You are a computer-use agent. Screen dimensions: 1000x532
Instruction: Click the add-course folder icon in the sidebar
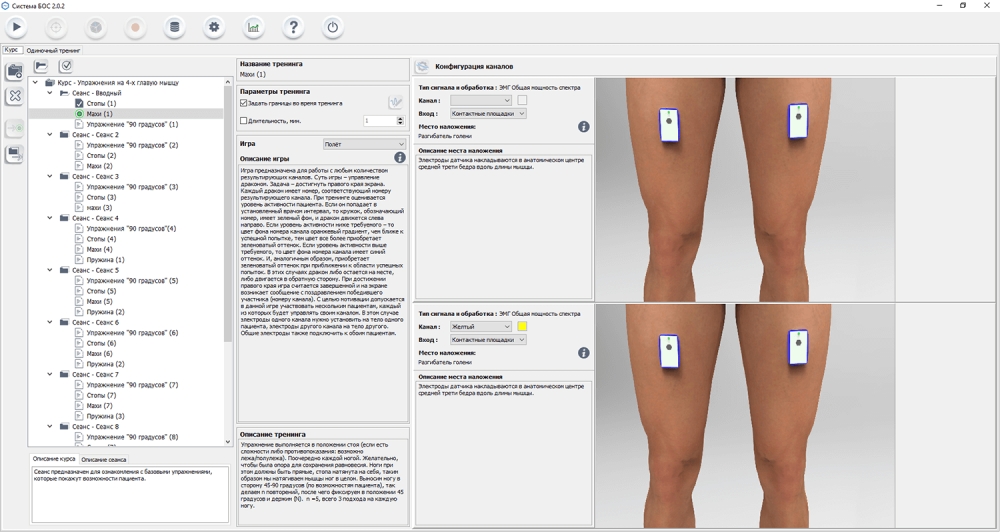tap(15, 72)
